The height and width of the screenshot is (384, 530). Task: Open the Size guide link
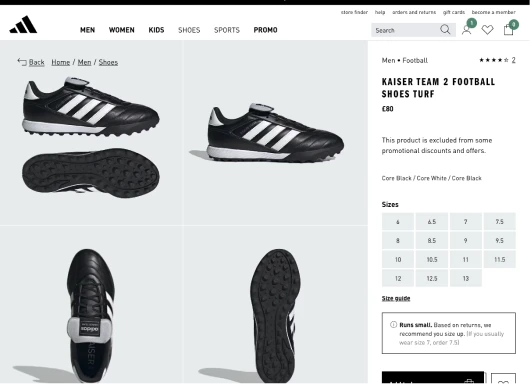pos(396,298)
